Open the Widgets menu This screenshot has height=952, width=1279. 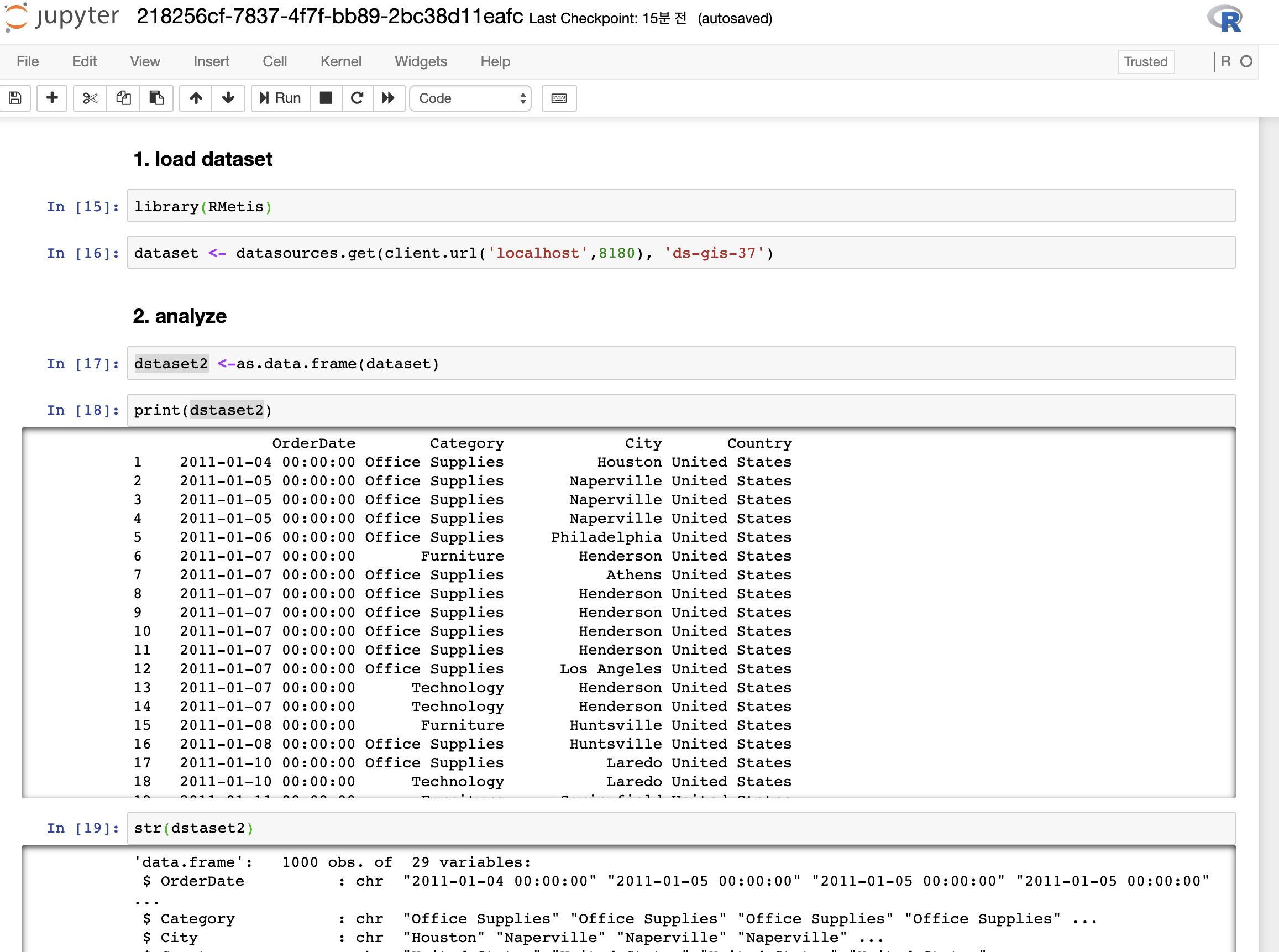421,62
